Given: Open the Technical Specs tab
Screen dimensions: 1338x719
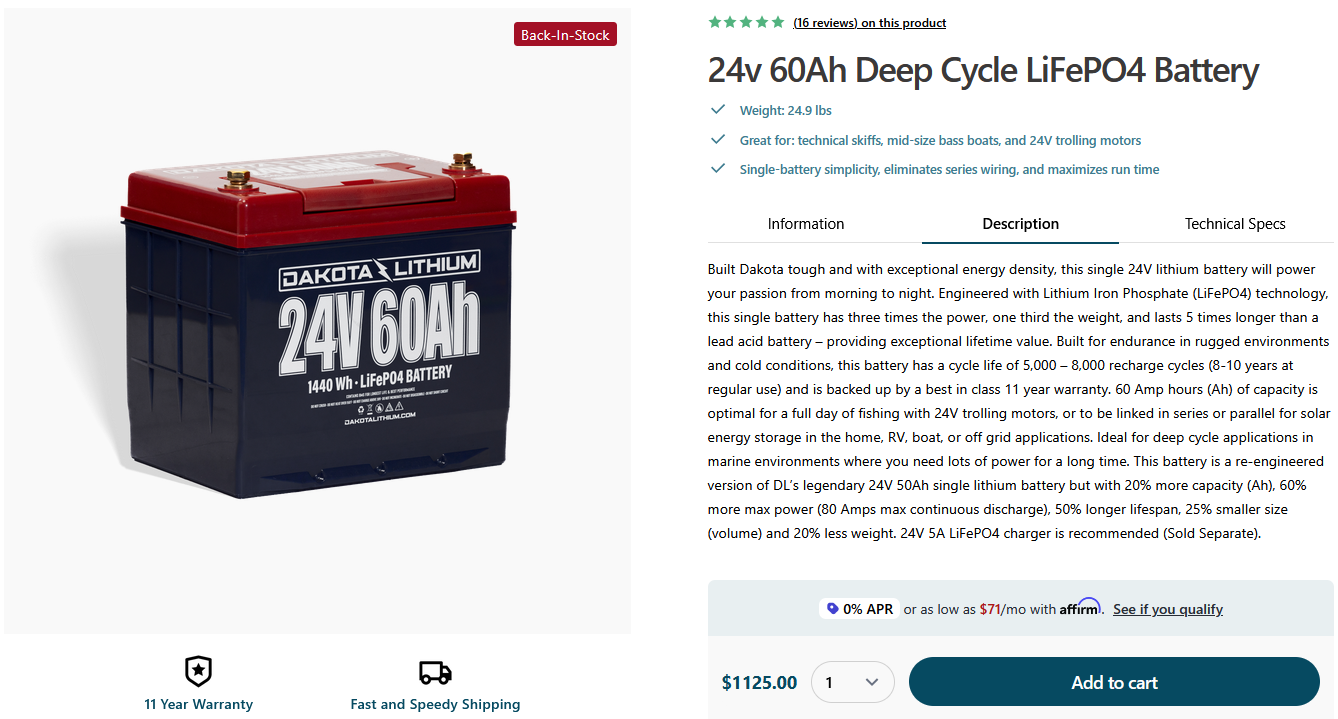Looking at the screenshot, I should 1235,224.
